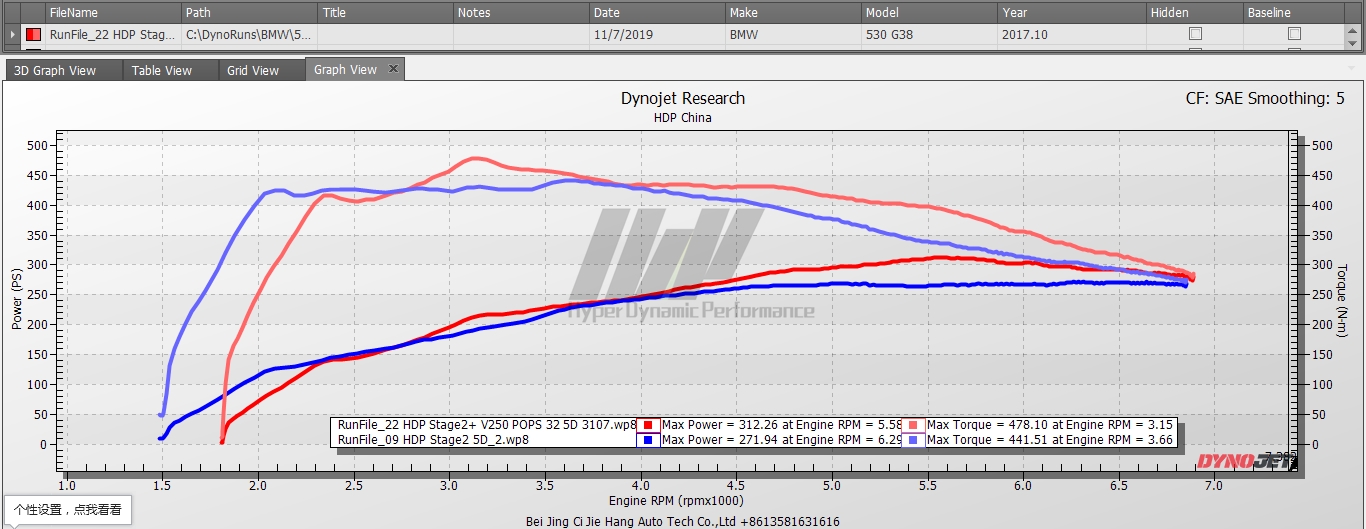Switch to the 3D Graph View tab
The image size is (1366, 529).
coord(55,70)
